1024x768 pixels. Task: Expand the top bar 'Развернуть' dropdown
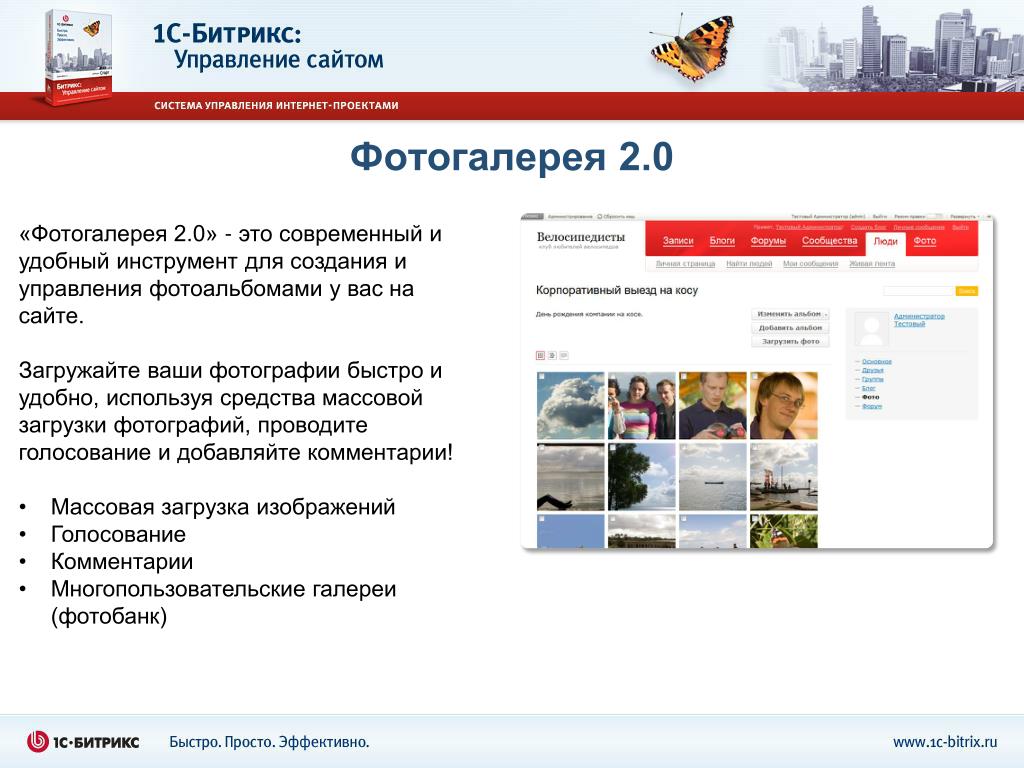point(965,216)
